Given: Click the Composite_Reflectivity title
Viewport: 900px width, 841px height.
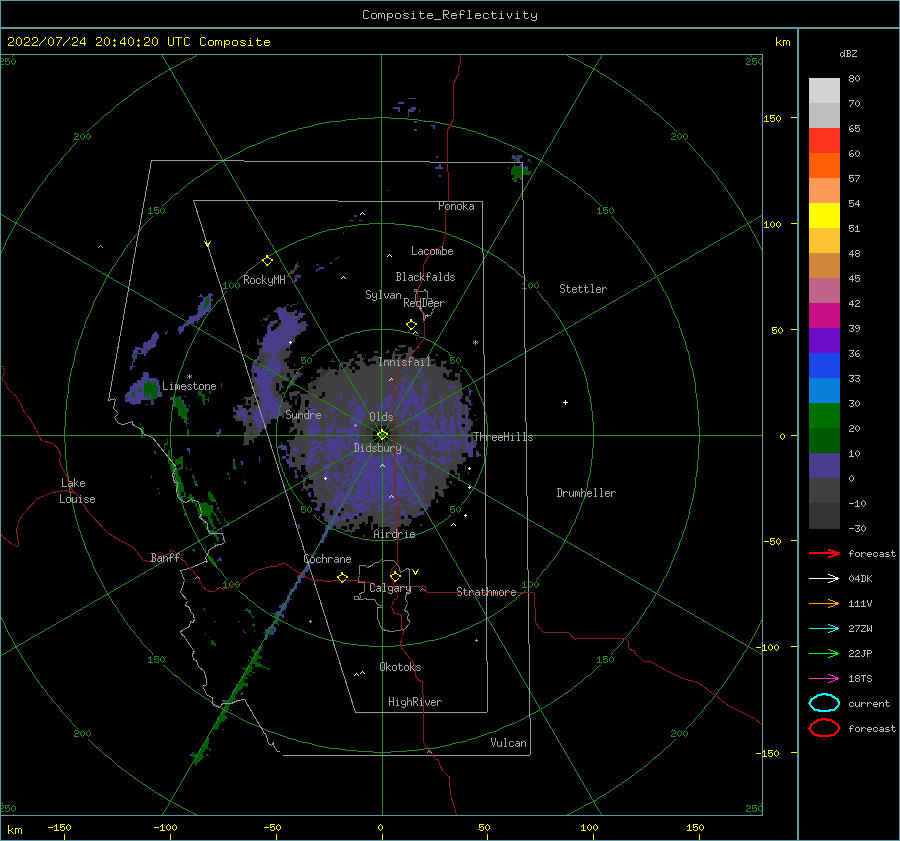Looking at the screenshot, I should (x=450, y=15).
